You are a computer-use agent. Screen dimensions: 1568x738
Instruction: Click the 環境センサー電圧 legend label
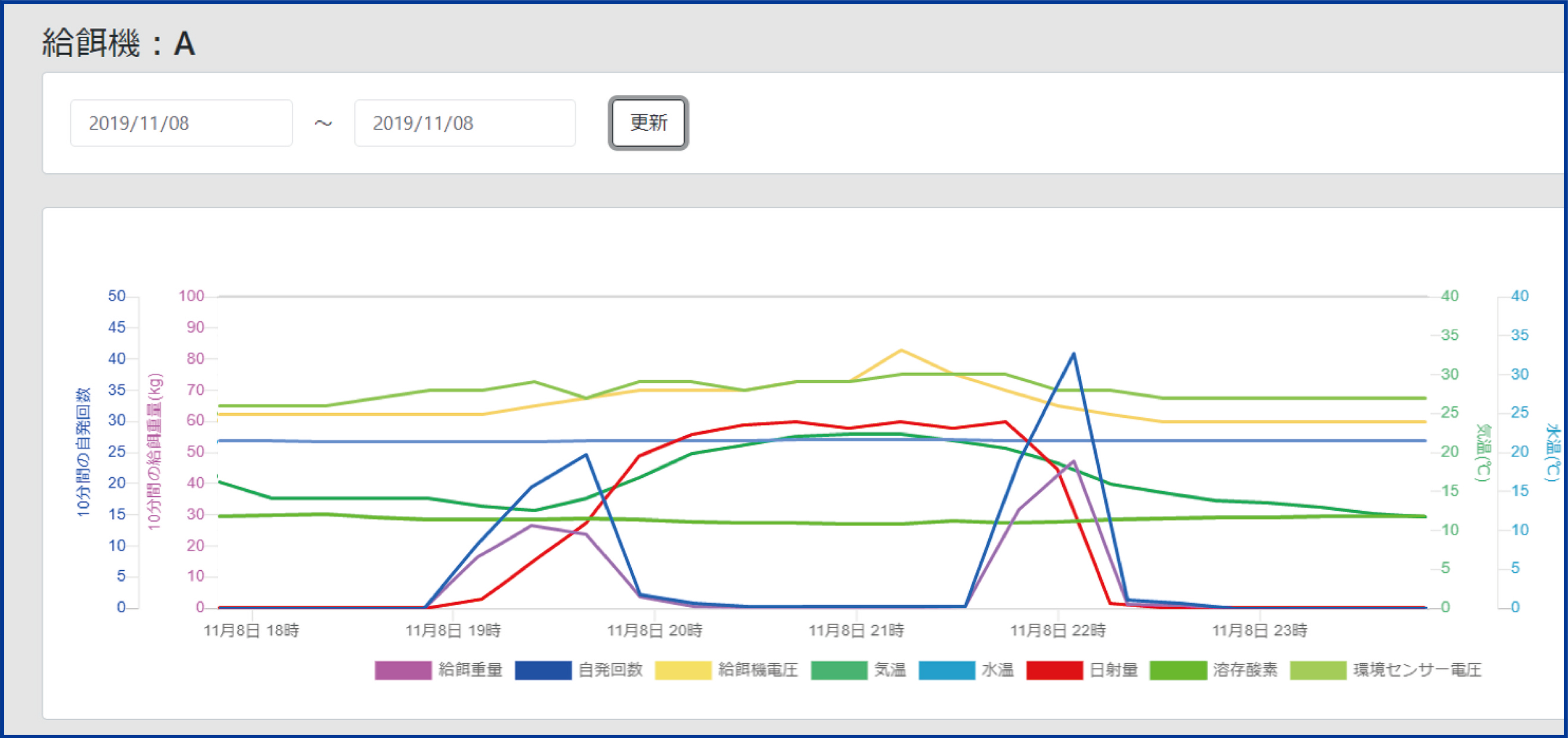coord(1417,670)
